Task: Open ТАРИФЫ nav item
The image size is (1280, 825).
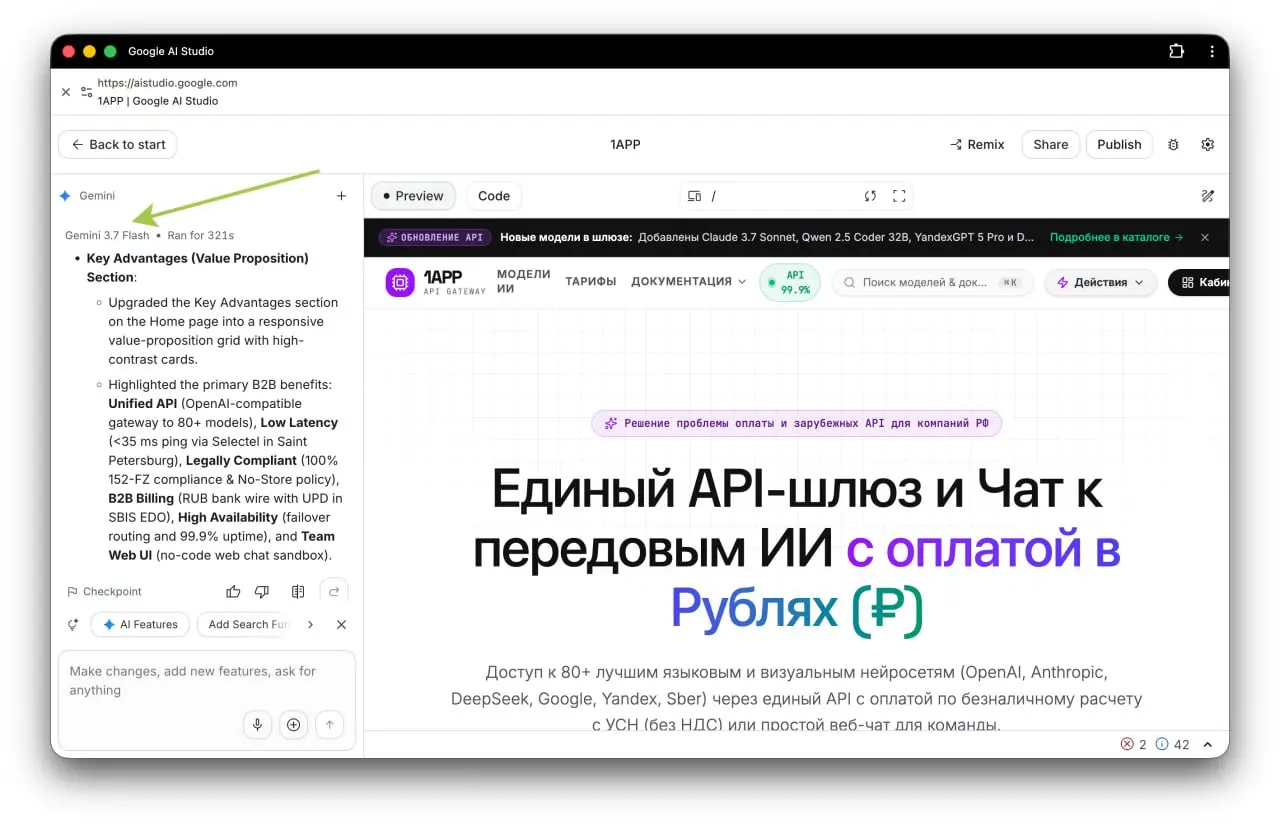Action: [x=590, y=282]
